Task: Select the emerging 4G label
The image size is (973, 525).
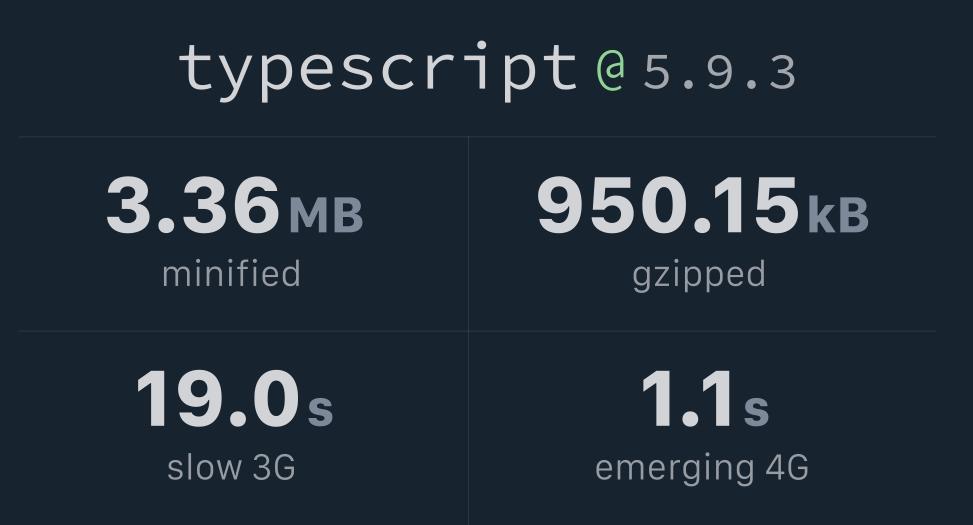Action: click(701, 467)
